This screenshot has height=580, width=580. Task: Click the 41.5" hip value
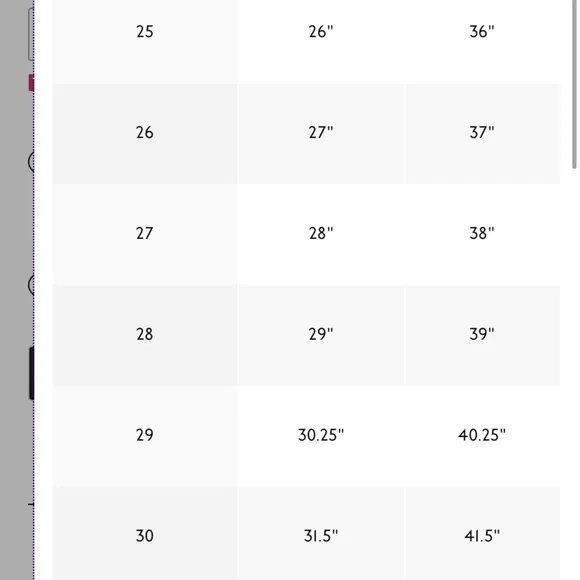(x=482, y=536)
